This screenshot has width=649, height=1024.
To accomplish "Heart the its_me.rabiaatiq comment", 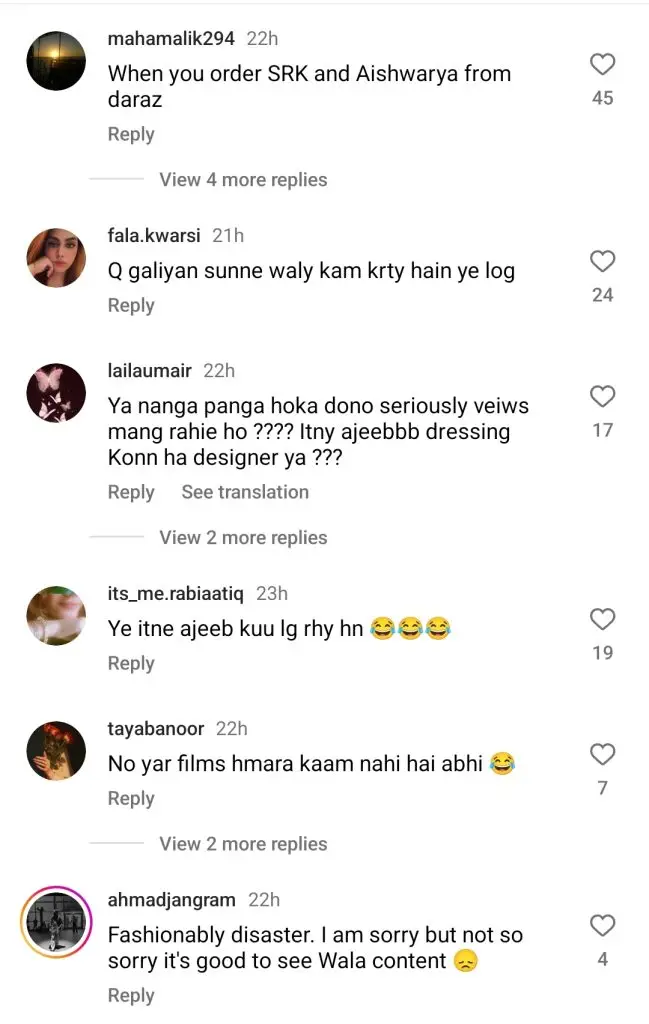I will click(x=602, y=620).
